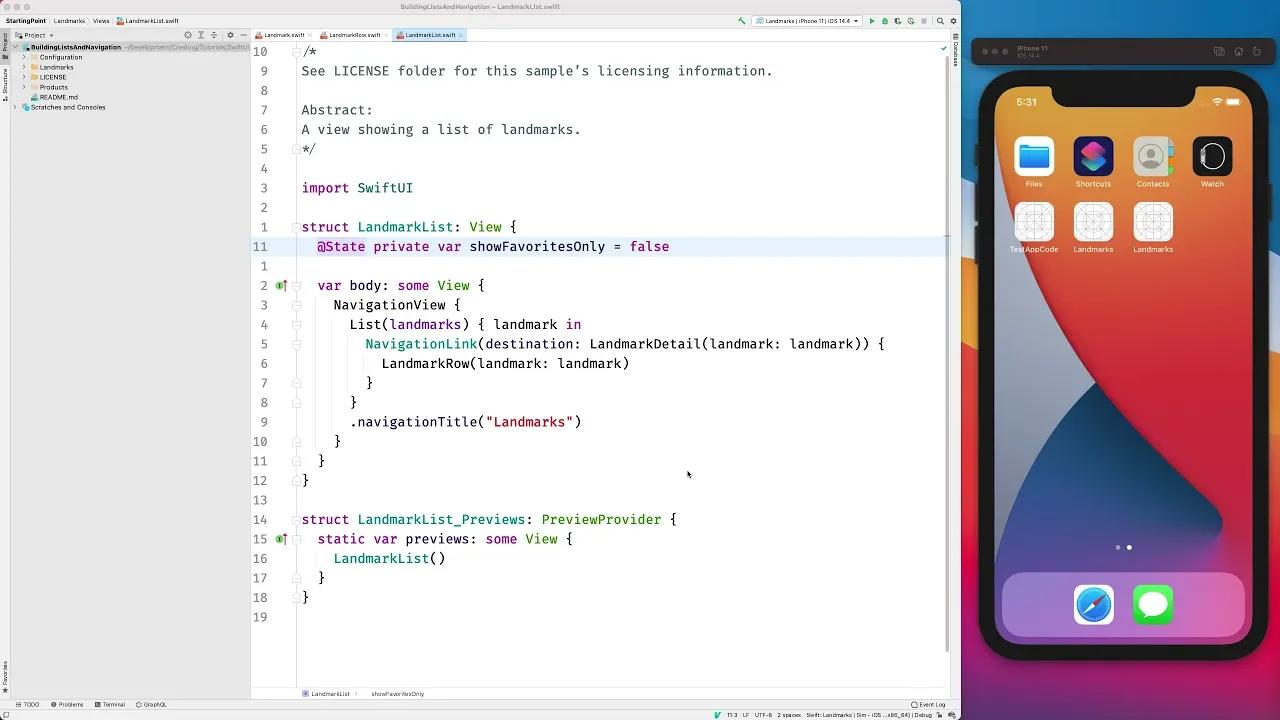The image size is (1280, 720).
Task: Launch Safari from the iPhone dock
Action: tap(1093, 605)
